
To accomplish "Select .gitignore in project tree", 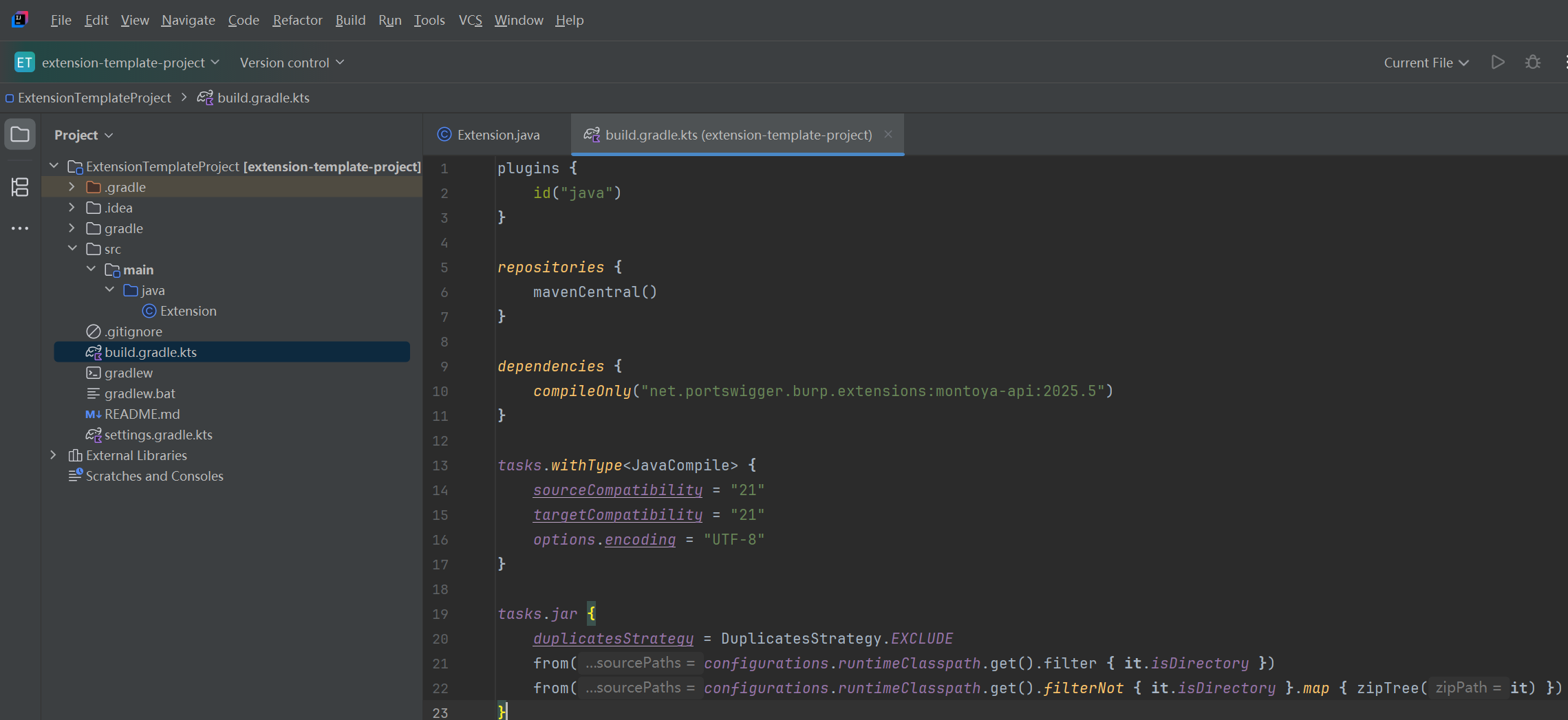I will (133, 331).
